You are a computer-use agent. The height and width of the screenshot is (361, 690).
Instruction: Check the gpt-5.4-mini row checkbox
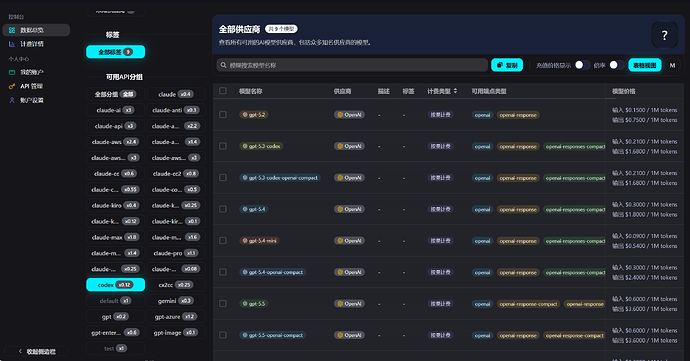[x=223, y=240]
